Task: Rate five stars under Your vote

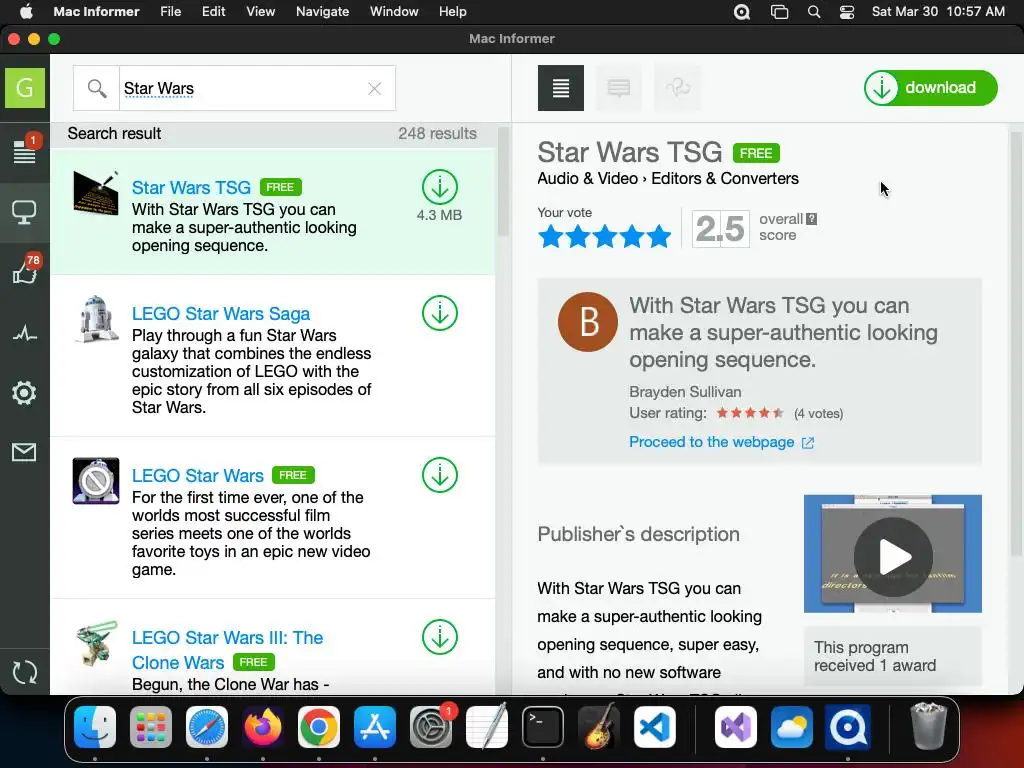Action: [658, 236]
